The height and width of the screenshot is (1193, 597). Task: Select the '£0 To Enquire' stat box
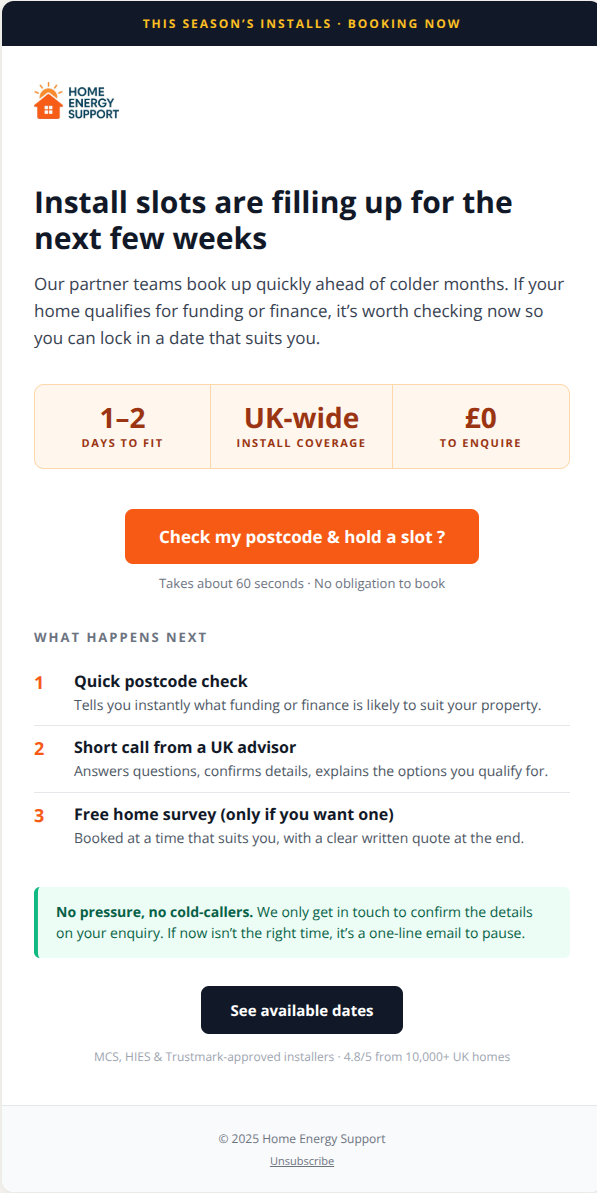(x=481, y=426)
